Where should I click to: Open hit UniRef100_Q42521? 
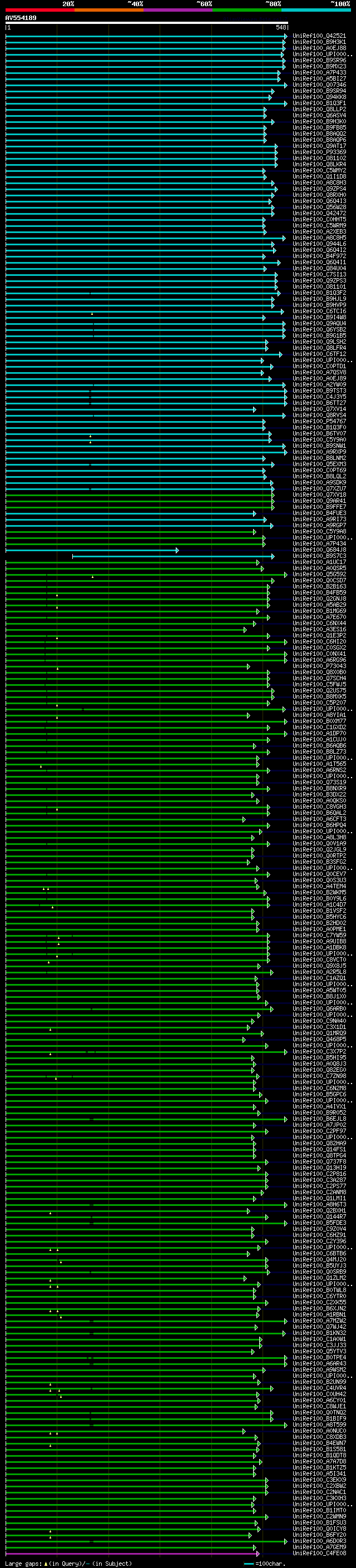(x=319, y=36)
